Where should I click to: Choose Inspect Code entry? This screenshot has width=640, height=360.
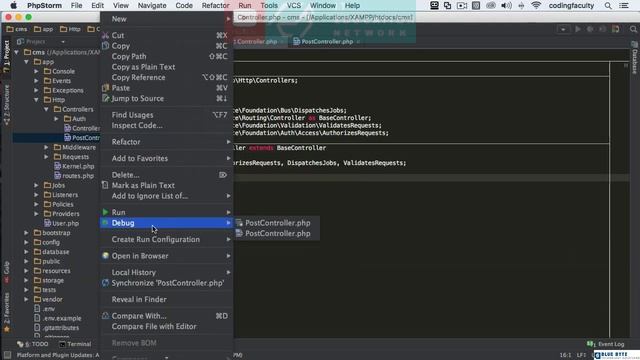[167, 126]
